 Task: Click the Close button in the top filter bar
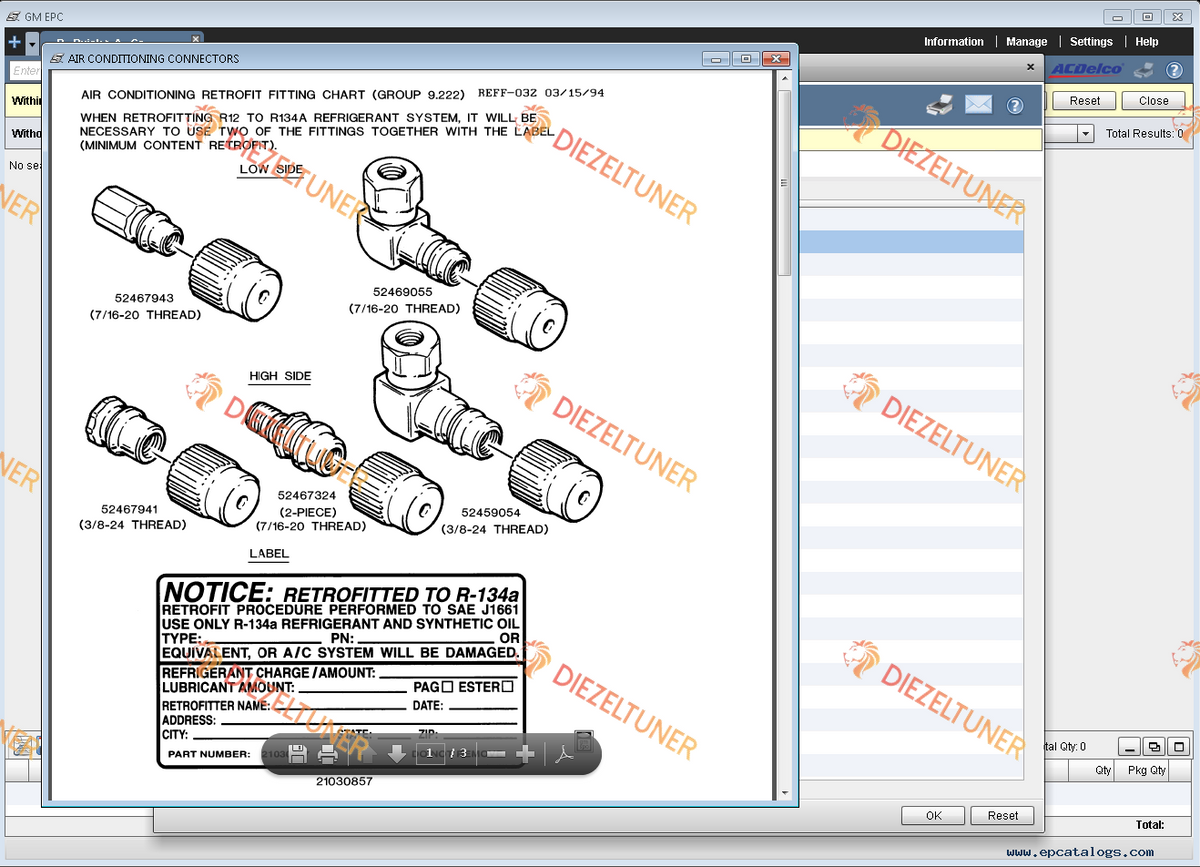[x=1153, y=101]
